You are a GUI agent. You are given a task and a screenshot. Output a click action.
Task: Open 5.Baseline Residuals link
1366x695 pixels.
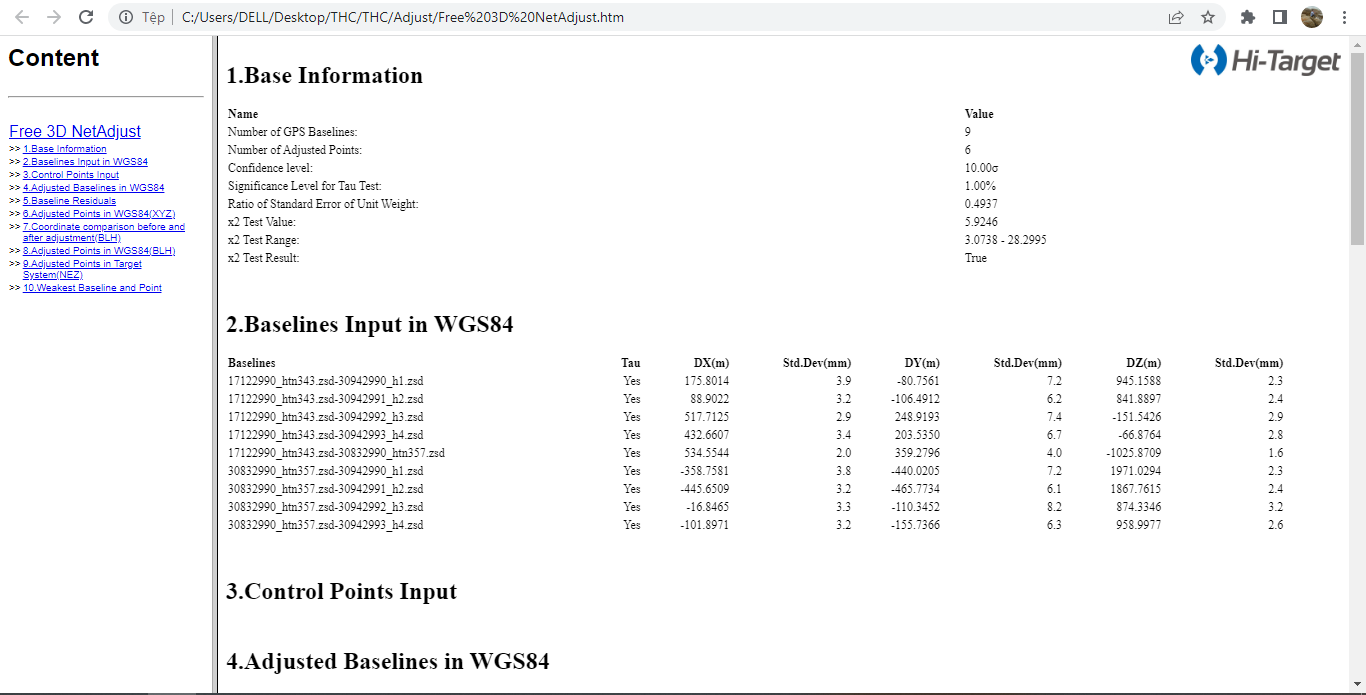(x=69, y=201)
